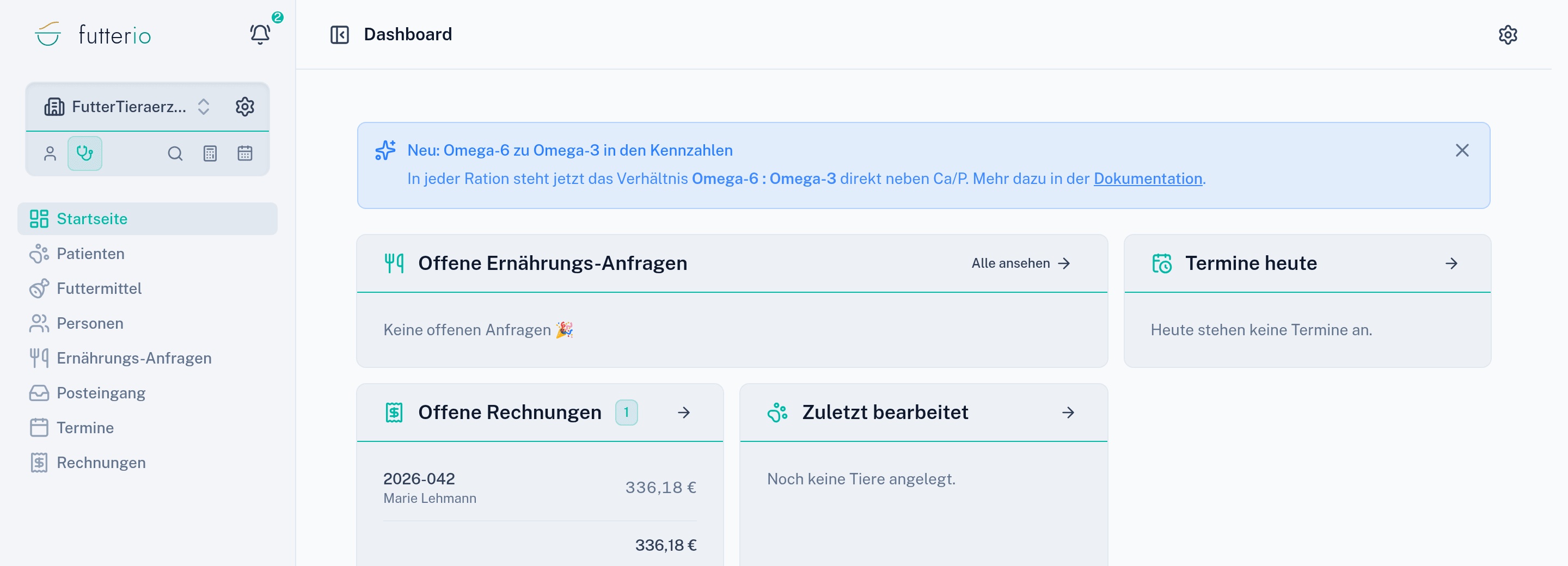Image resolution: width=1568 pixels, height=566 pixels.
Task: Open Termine in the sidebar
Action: [x=148, y=427]
